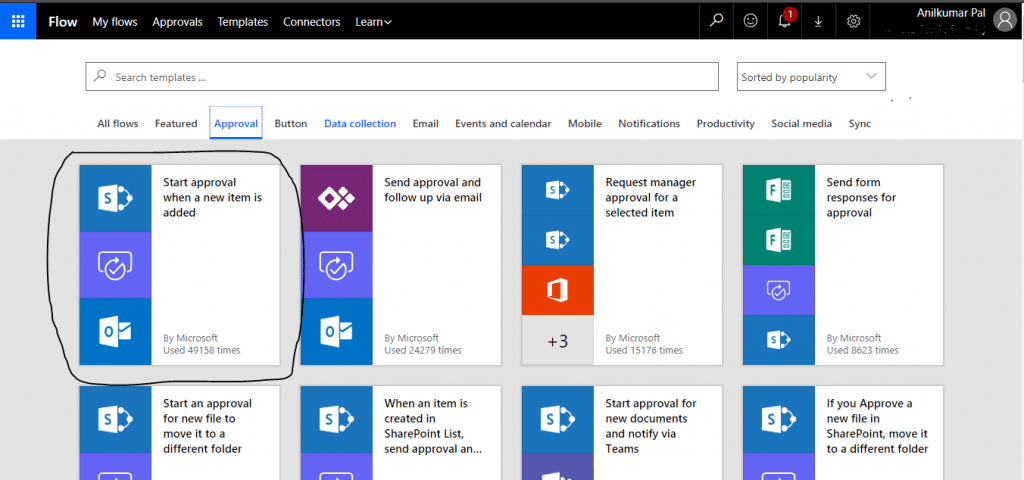Open the Connectors page link
The width and height of the screenshot is (1024, 480).
tap(311, 21)
